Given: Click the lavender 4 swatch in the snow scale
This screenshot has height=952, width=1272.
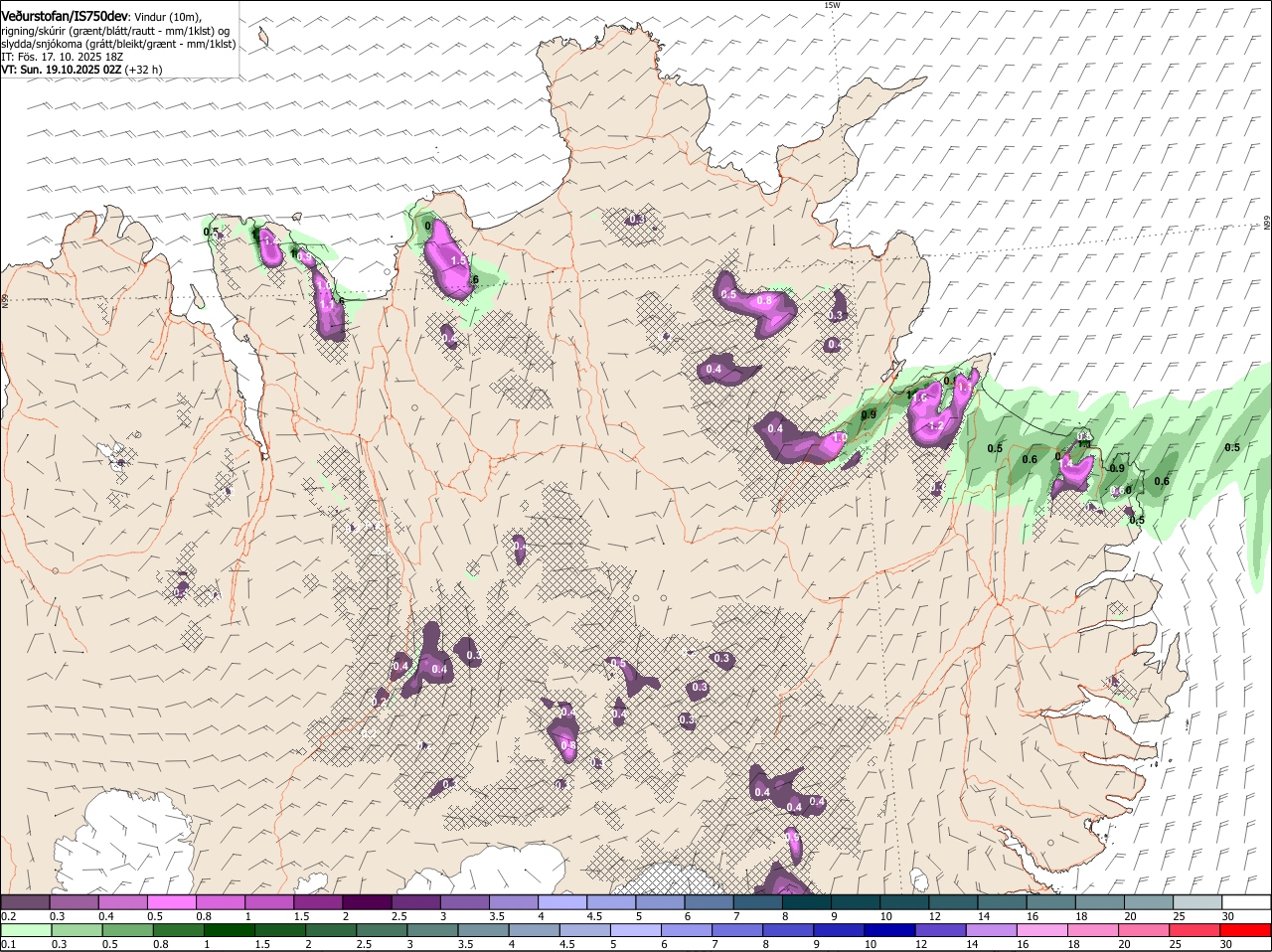Looking at the screenshot, I should [x=560, y=901].
